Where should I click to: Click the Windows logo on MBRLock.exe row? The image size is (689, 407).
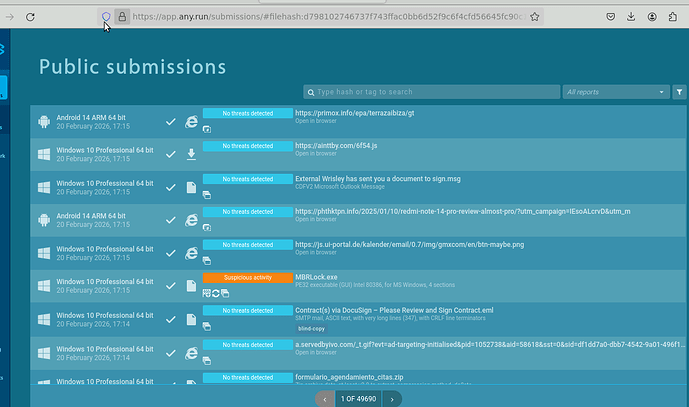click(44, 285)
